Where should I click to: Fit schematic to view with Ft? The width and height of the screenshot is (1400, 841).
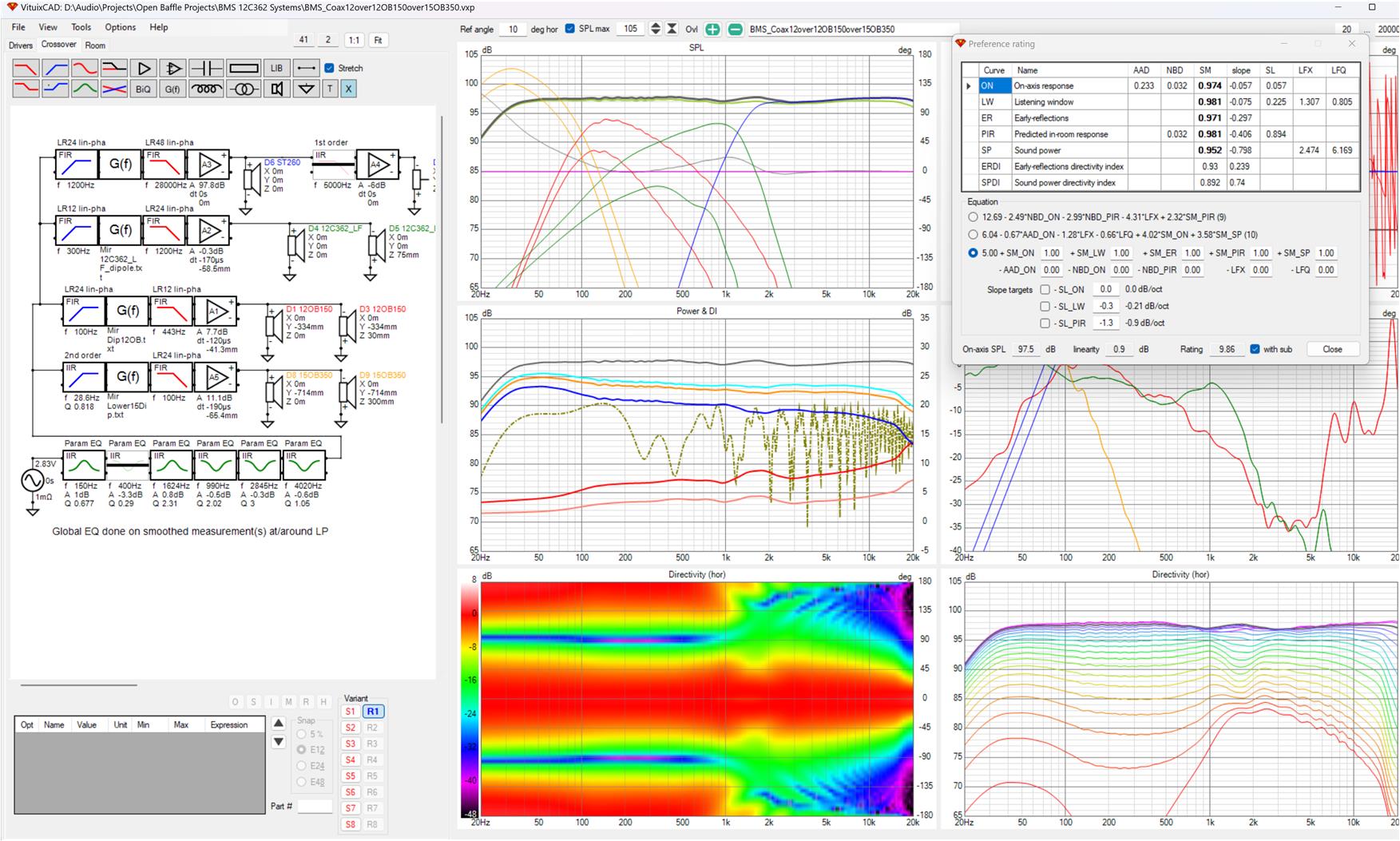click(379, 40)
